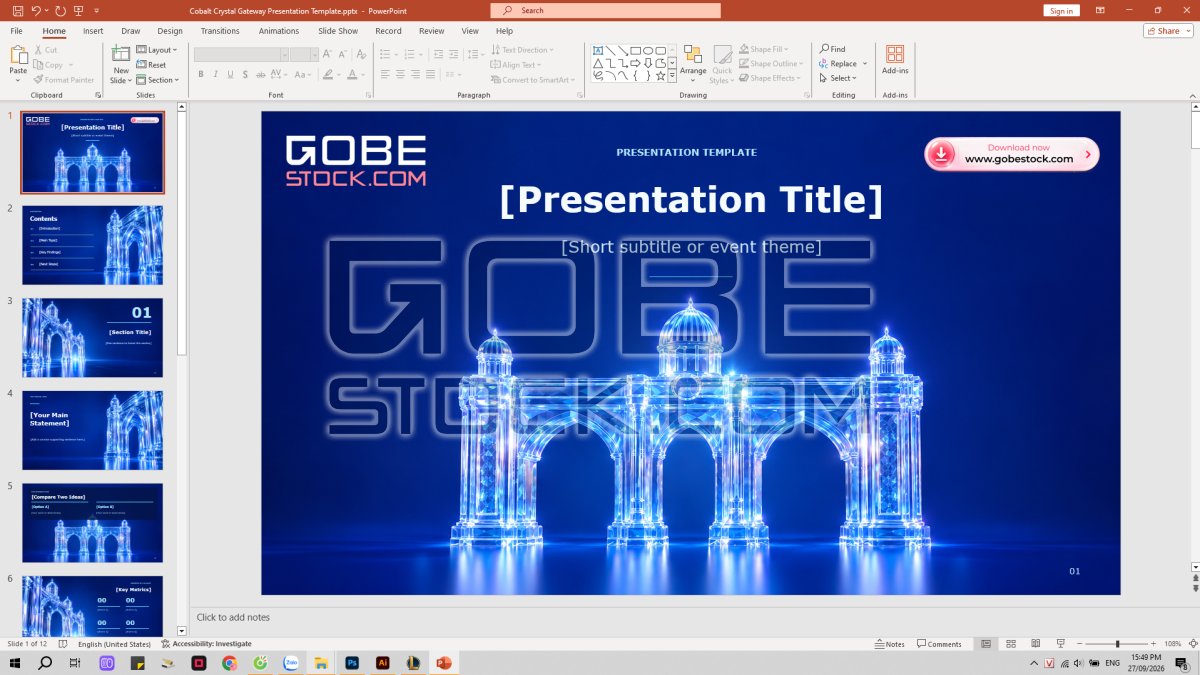Expand the shapes gallery More arrow
The width and height of the screenshot is (1200, 675).
tap(673, 76)
